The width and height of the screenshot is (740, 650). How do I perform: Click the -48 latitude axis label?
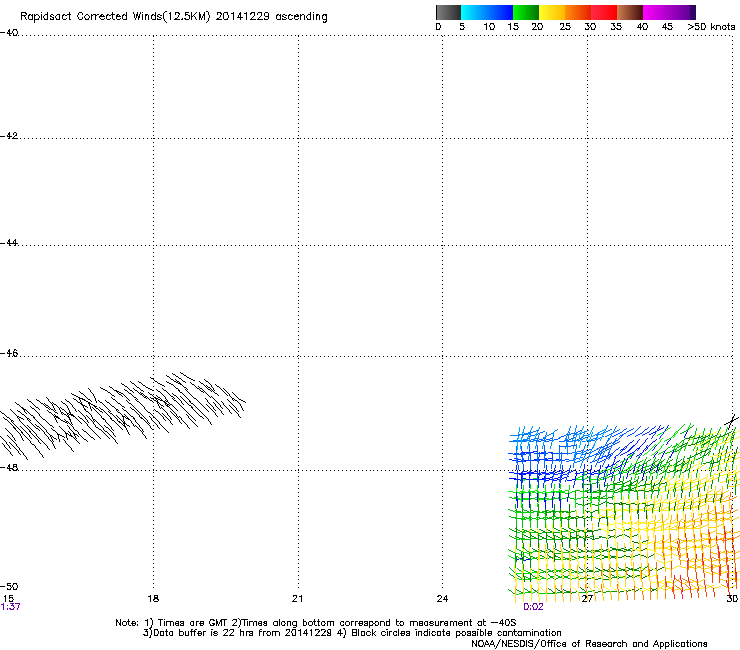coord(9,467)
